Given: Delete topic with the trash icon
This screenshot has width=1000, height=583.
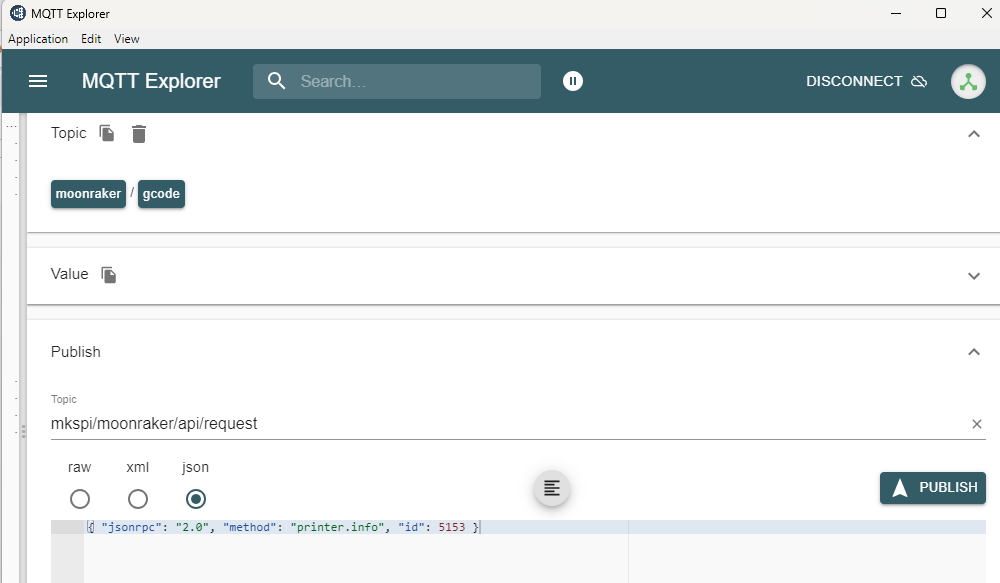Looking at the screenshot, I should [139, 133].
